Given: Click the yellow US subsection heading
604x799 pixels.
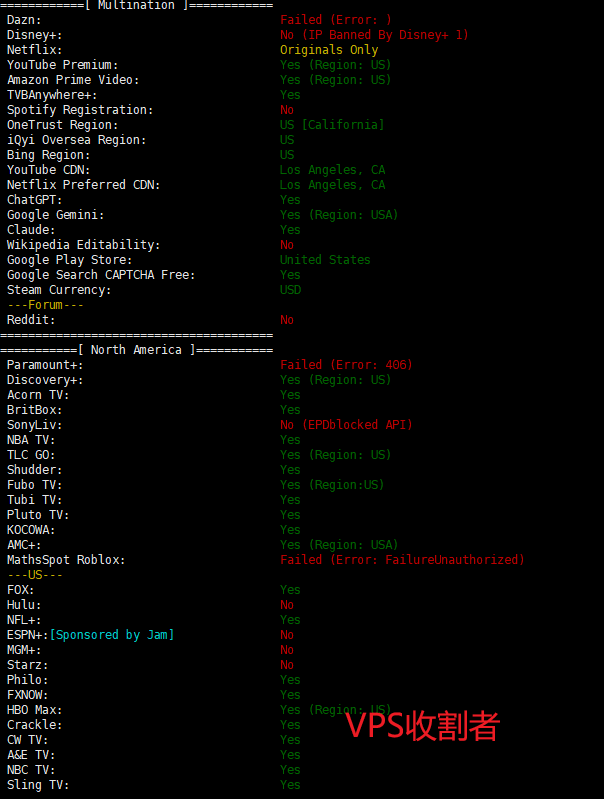Looking at the screenshot, I should point(35,575).
